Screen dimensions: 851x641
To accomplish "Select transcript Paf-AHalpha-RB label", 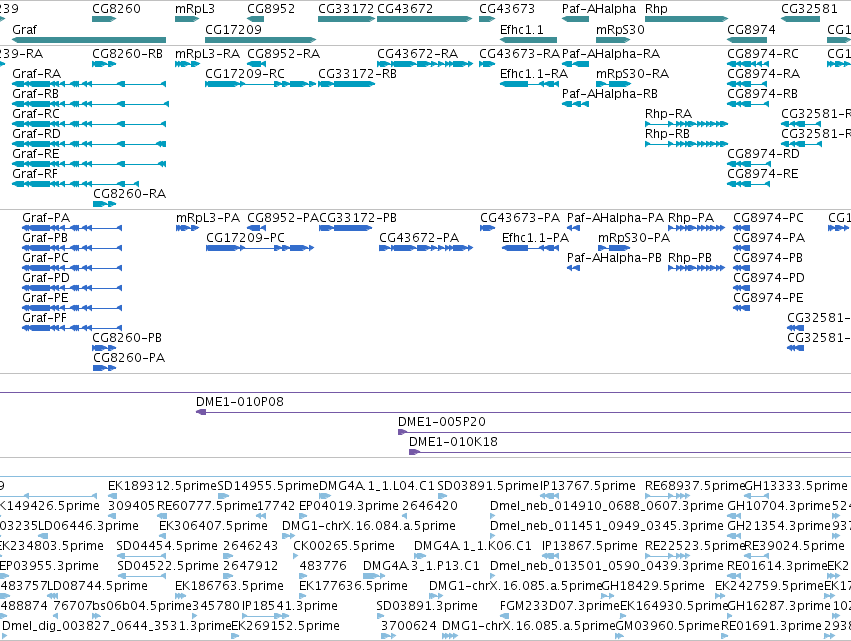I will coord(609,93).
